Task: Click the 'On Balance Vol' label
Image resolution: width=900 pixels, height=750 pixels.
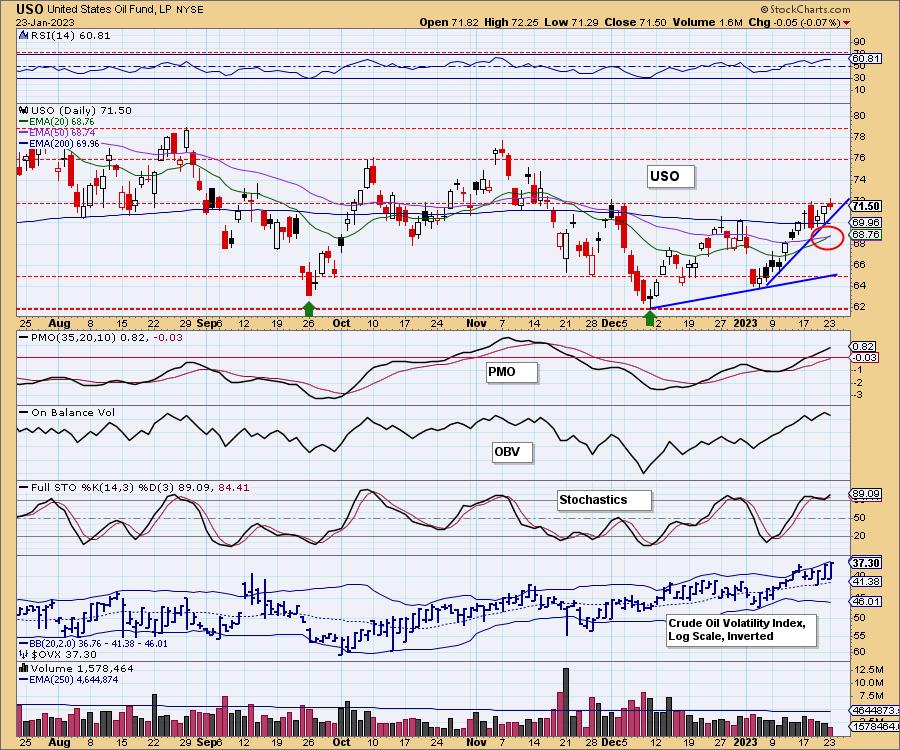Action: coord(67,412)
